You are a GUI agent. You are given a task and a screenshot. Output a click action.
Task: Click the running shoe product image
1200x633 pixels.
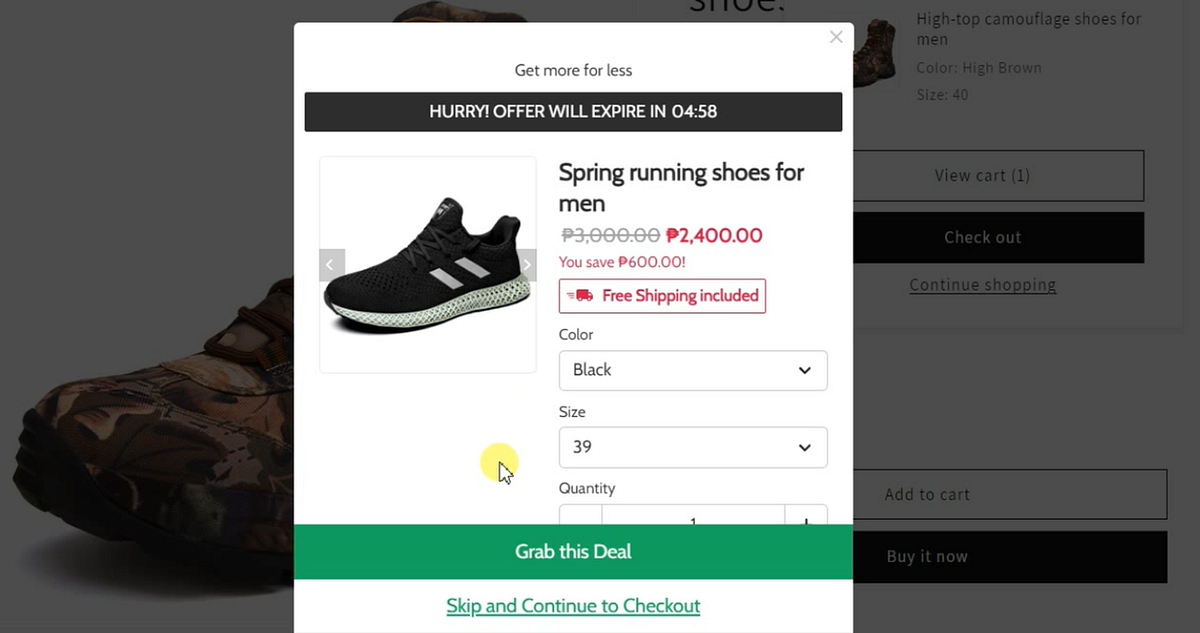pyautogui.click(x=428, y=263)
